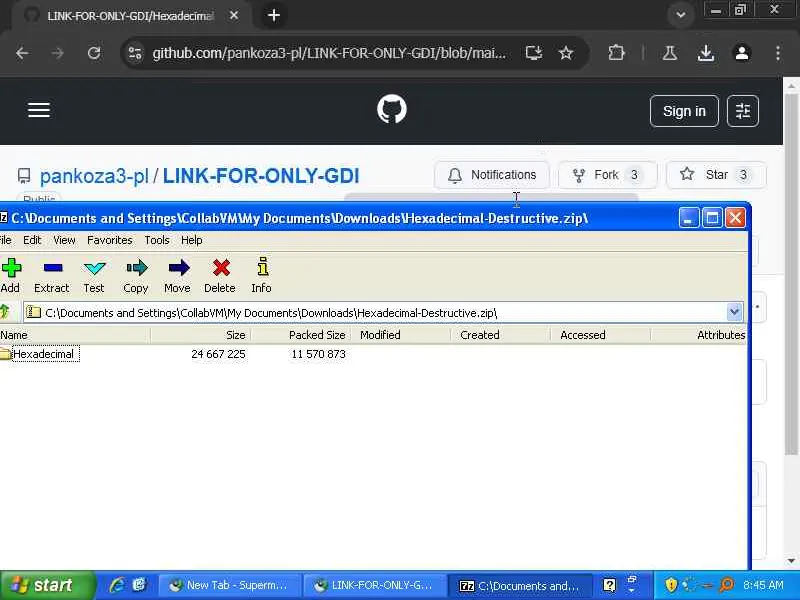Go up one folder level in 7-Zip
800x600 pixels.
coord(5,311)
